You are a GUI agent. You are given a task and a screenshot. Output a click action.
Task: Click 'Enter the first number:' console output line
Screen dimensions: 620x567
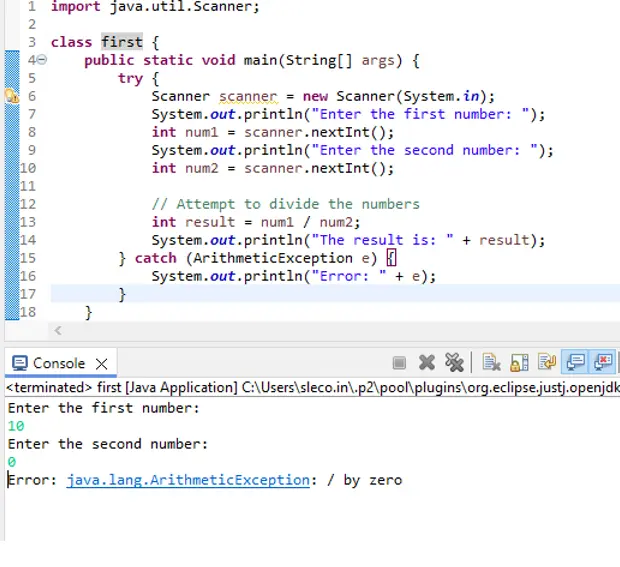pos(104,408)
